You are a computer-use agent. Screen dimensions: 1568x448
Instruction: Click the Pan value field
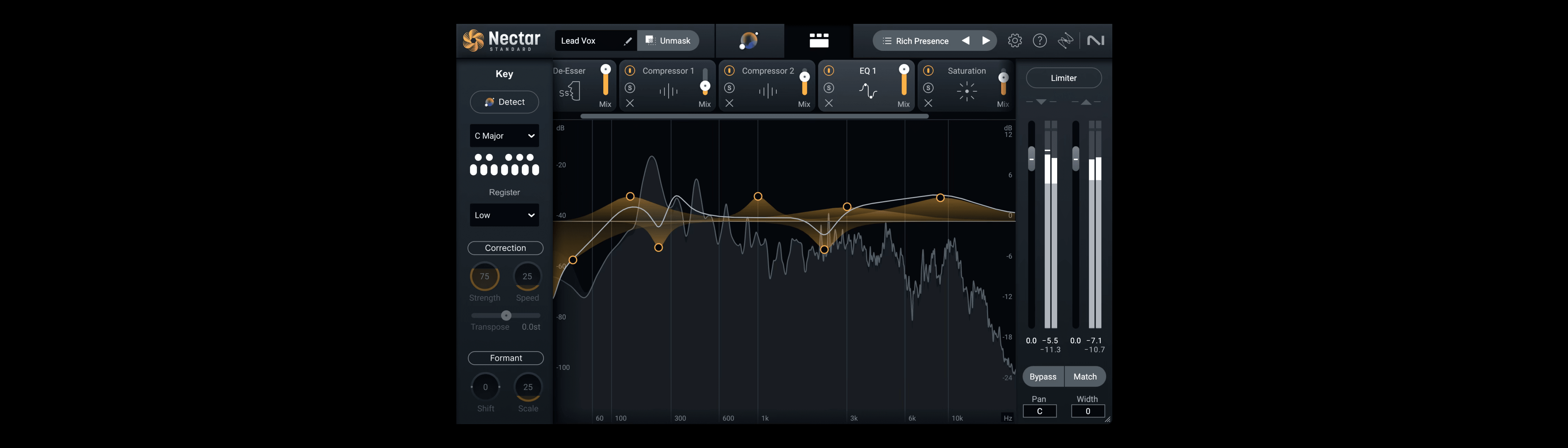[1040, 412]
